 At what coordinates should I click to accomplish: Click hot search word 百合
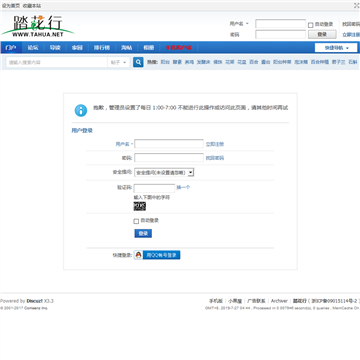pyautogui.click(x=254, y=62)
